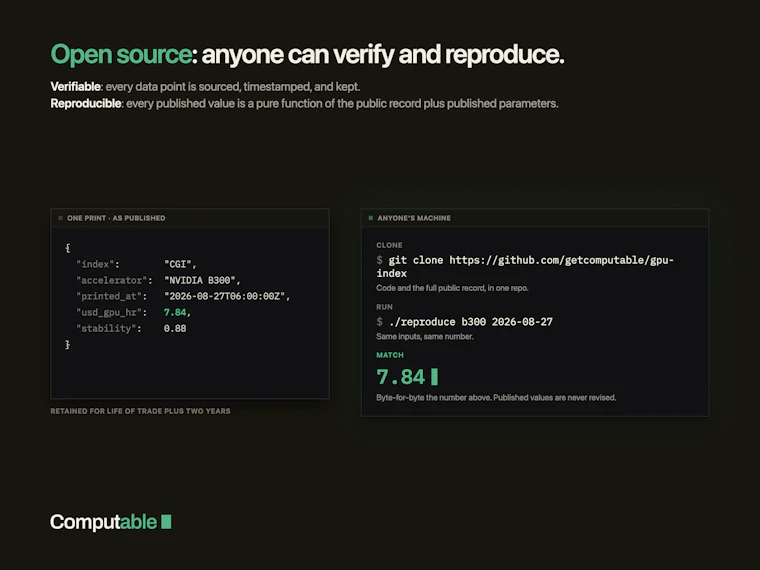The width and height of the screenshot is (760, 570).
Task: Click the large green 7.84 result
Action: [x=400, y=377]
